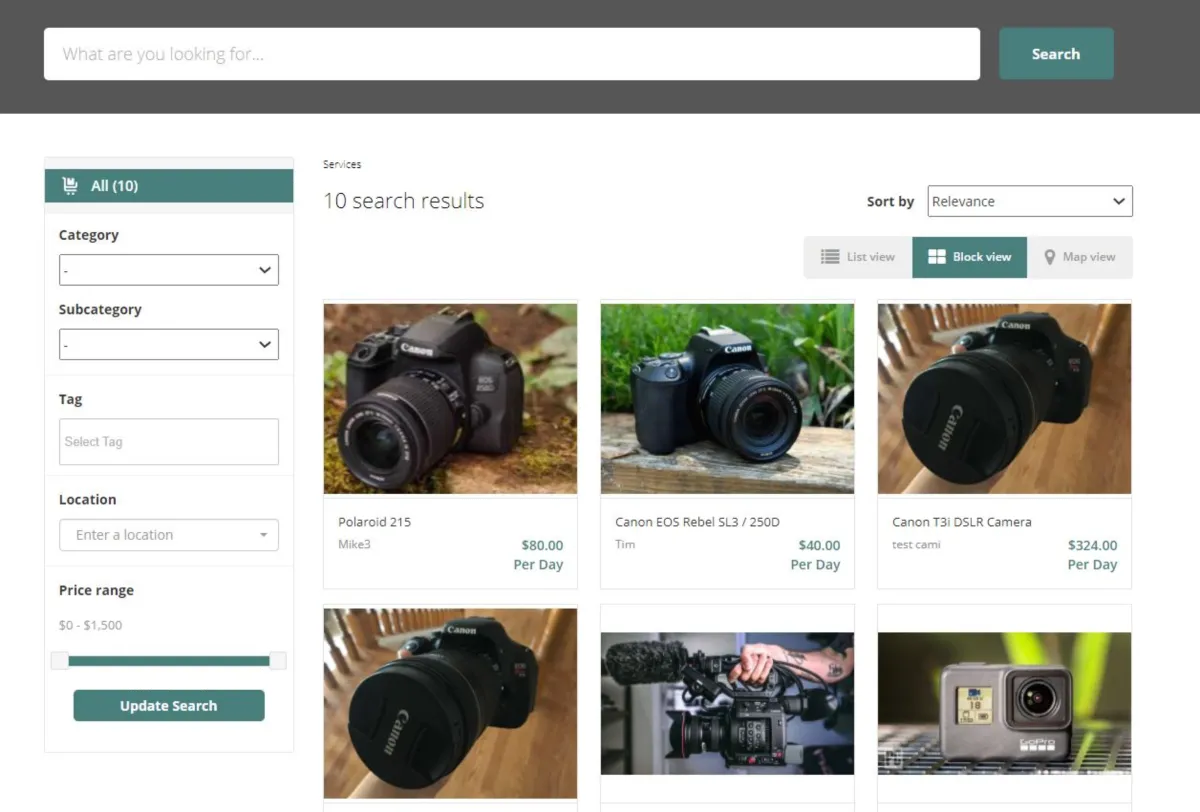Open the Polaroid 215 listing title

pyautogui.click(x=375, y=522)
